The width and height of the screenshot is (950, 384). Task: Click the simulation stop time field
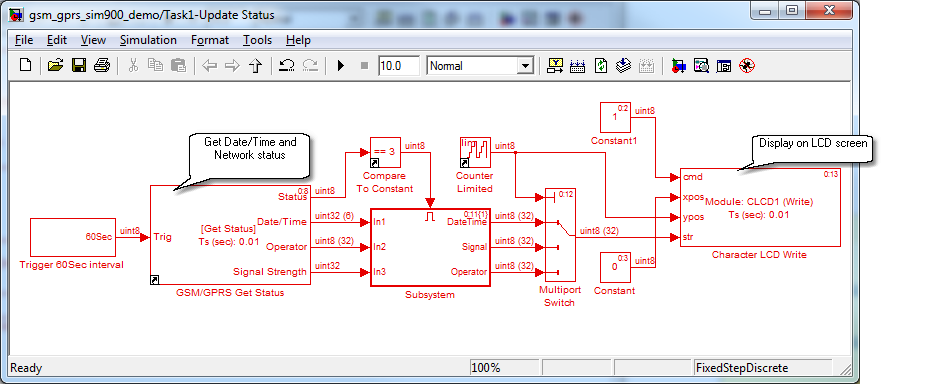[399, 66]
